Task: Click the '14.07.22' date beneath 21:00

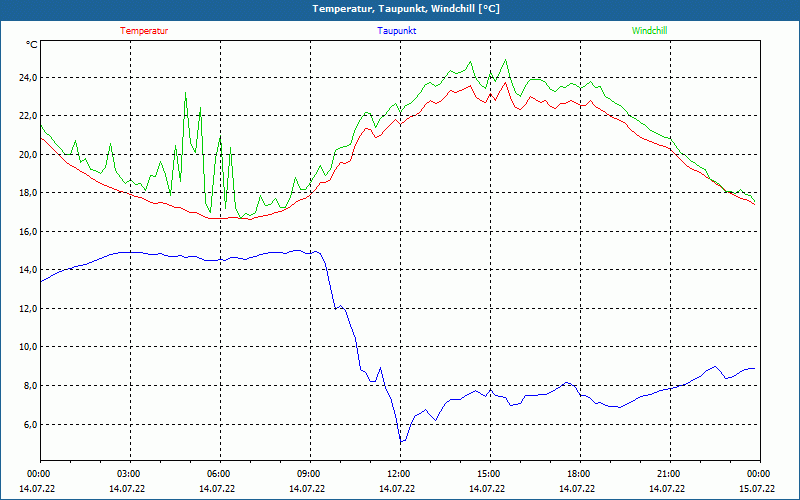Action: (x=667, y=488)
